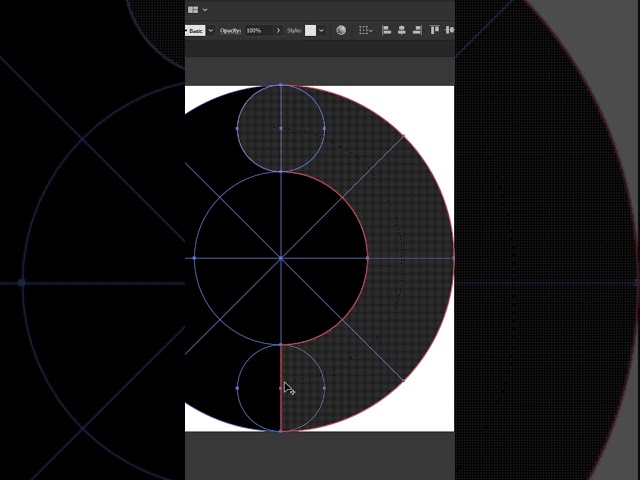
Task: Click the top small circle's center point
Action: pyautogui.click(x=281, y=128)
